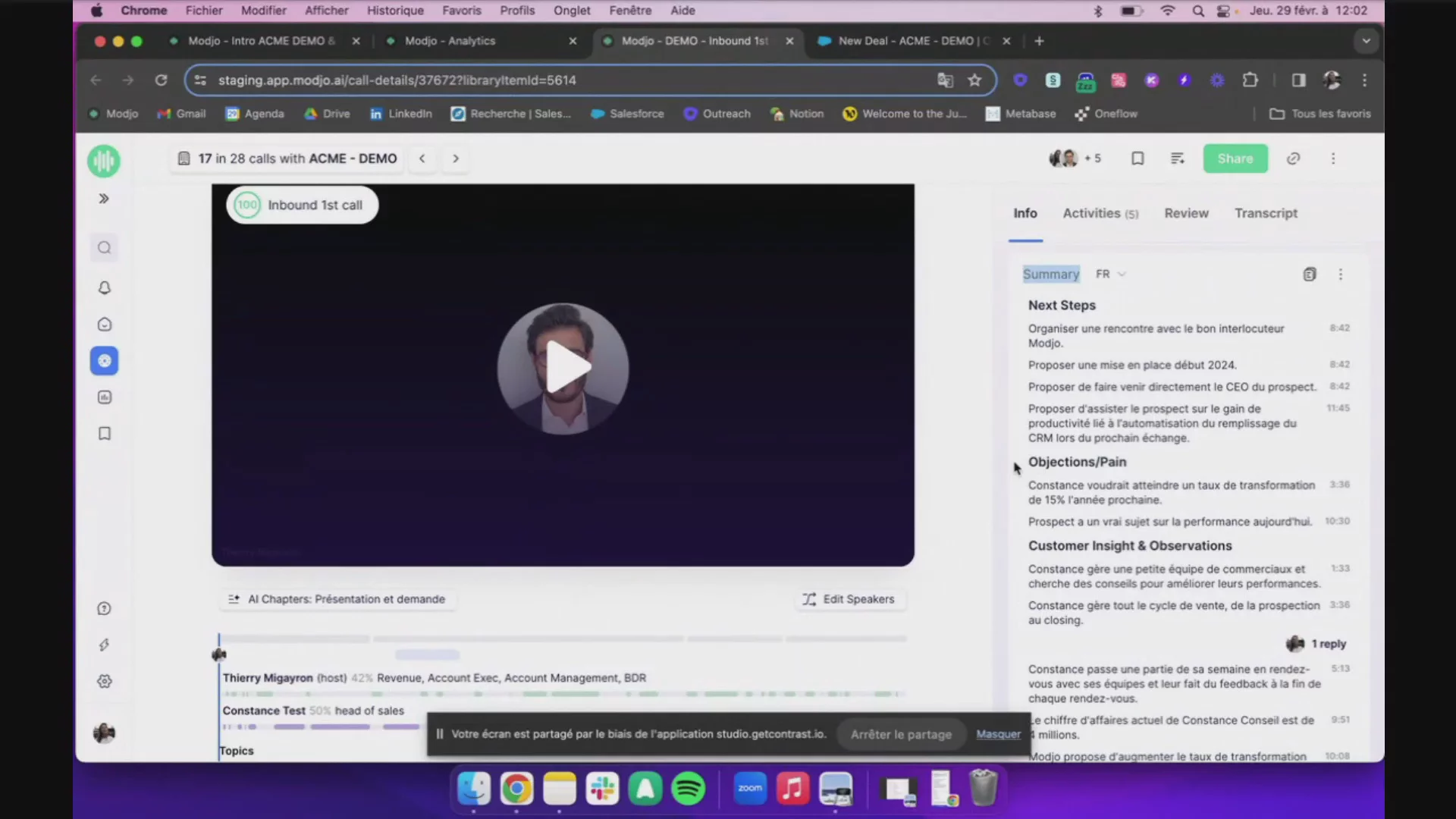
Task: Switch to the Info tab
Action: [x=1025, y=214]
